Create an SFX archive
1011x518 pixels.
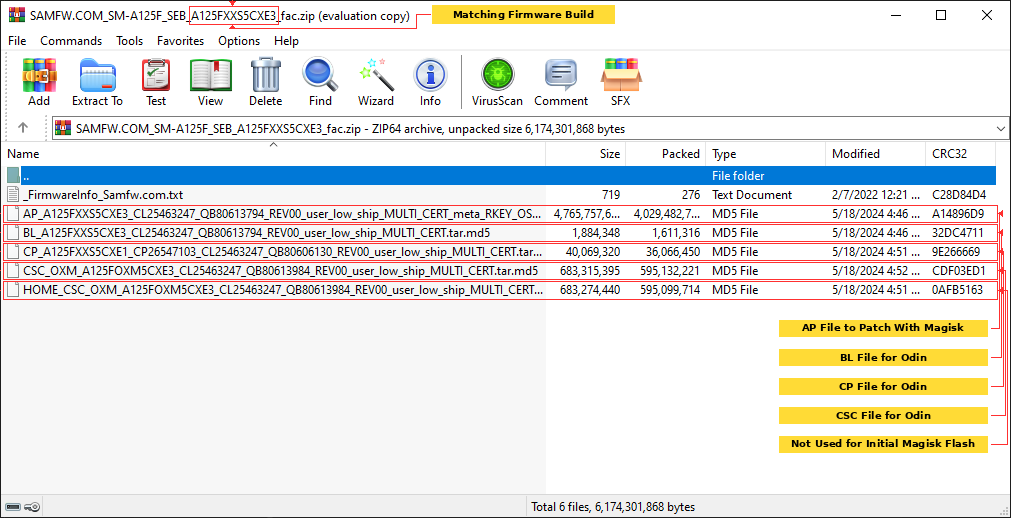[621, 83]
